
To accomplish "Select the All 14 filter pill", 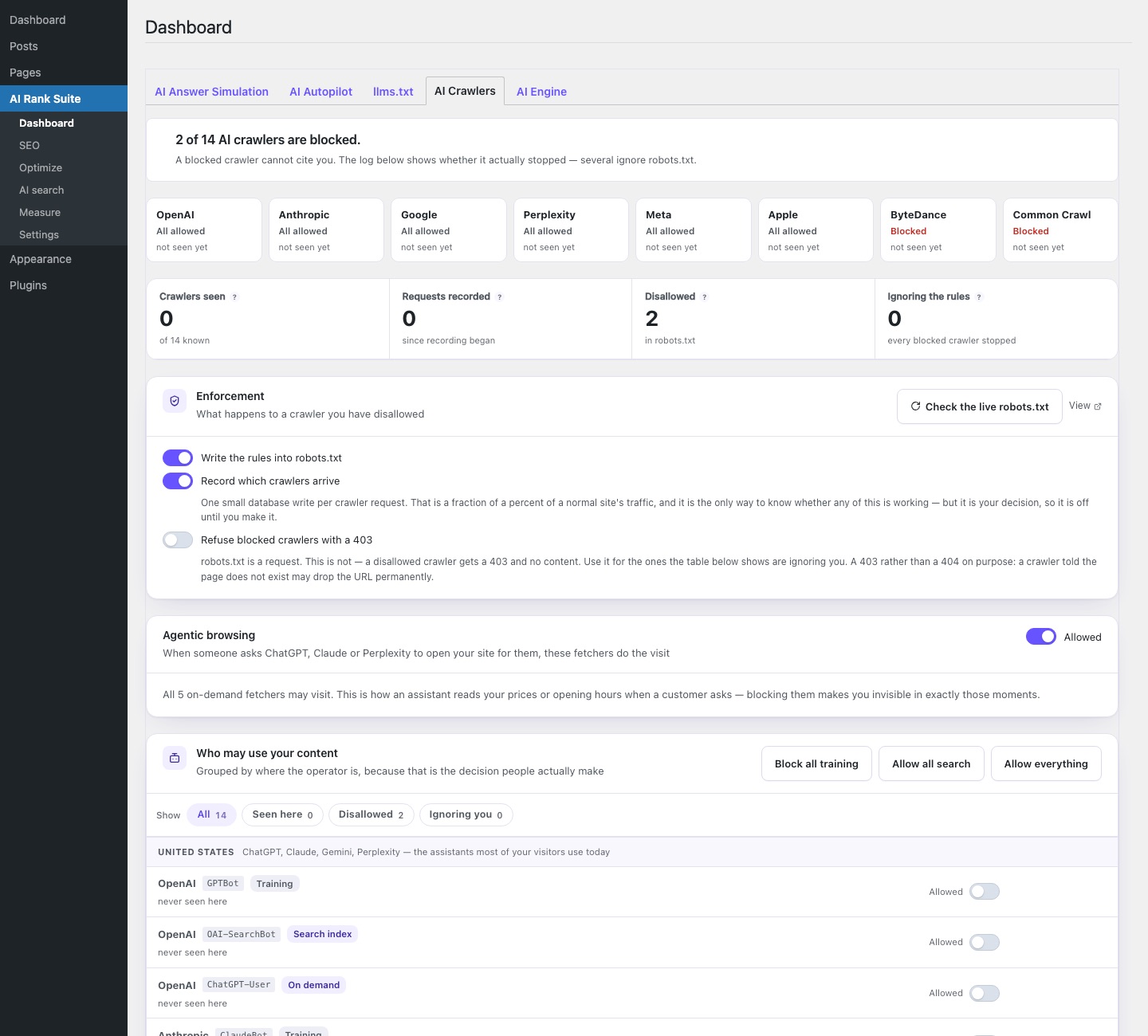I will (x=212, y=814).
